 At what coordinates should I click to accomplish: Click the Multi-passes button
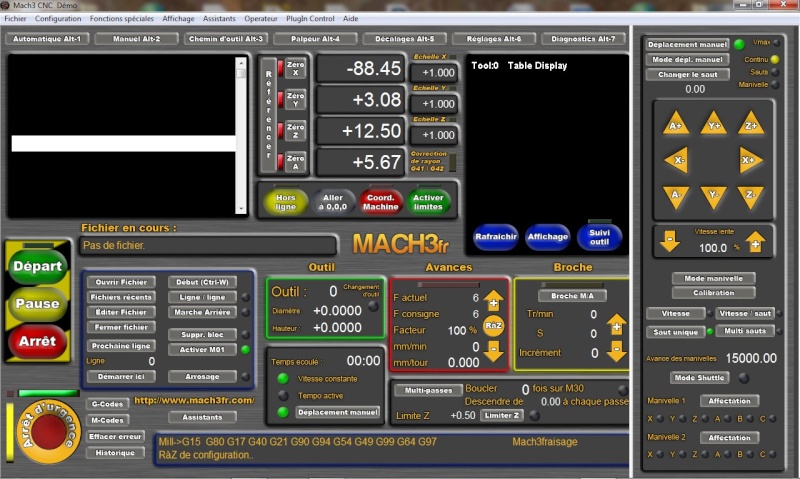click(x=428, y=390)
